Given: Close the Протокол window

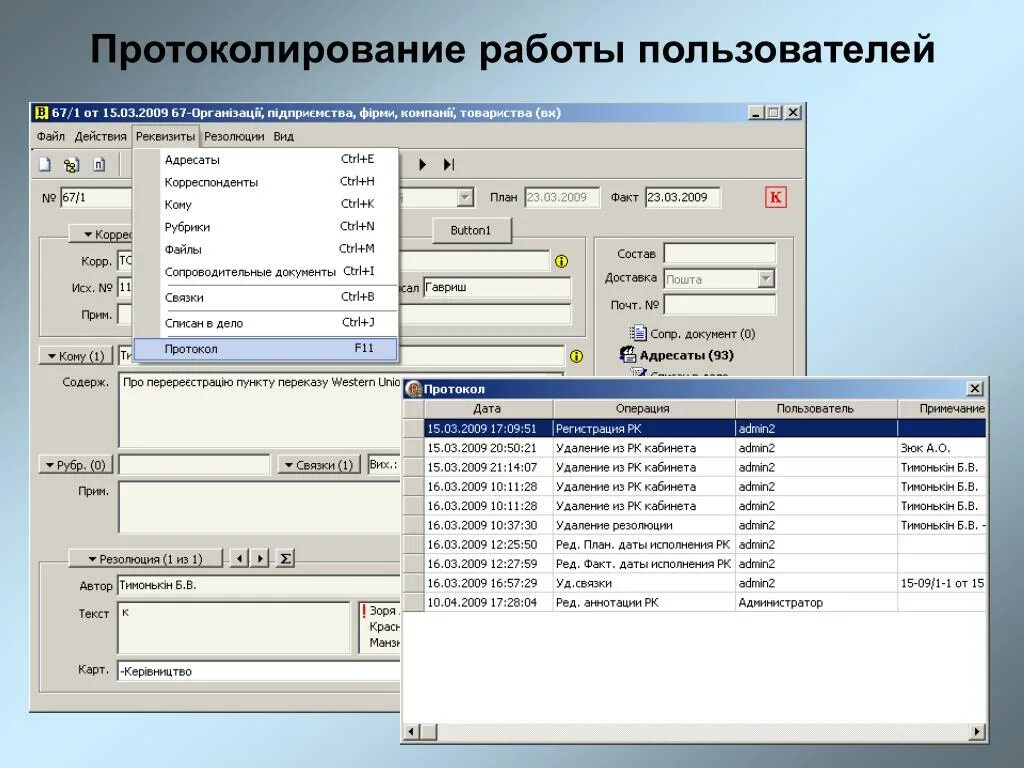Looking at the screenshot, I should pos(975,389).
